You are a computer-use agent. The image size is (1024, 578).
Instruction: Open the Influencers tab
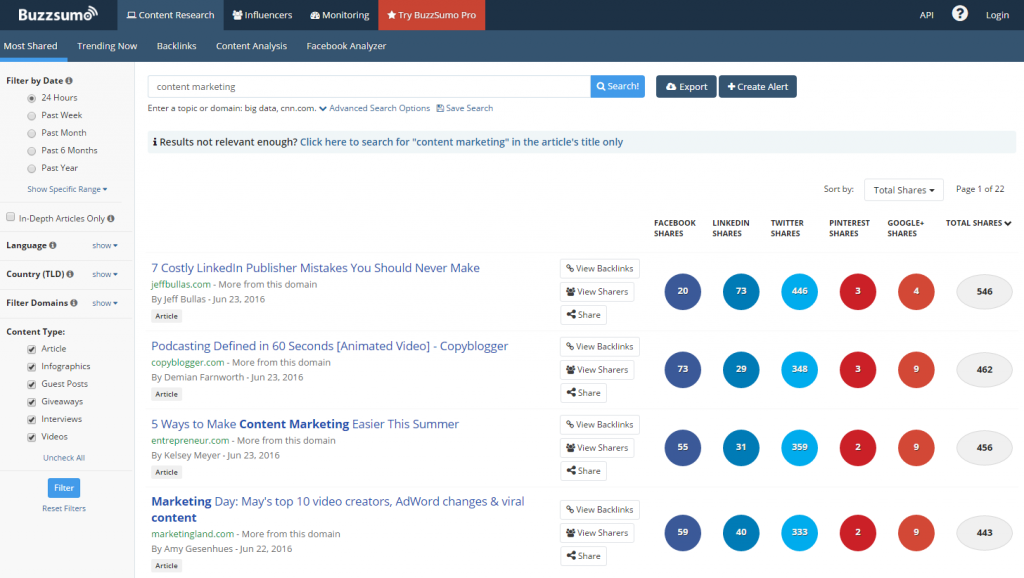point(263,15)
